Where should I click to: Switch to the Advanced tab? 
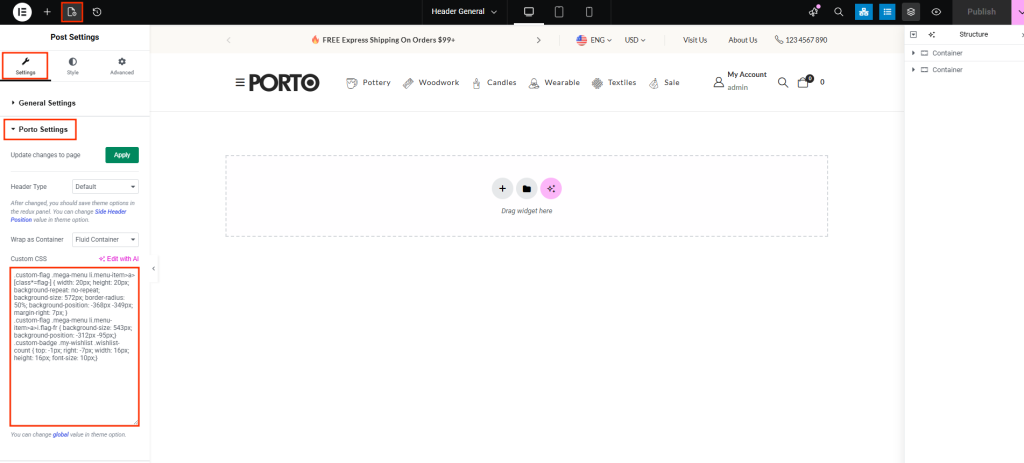122,66
